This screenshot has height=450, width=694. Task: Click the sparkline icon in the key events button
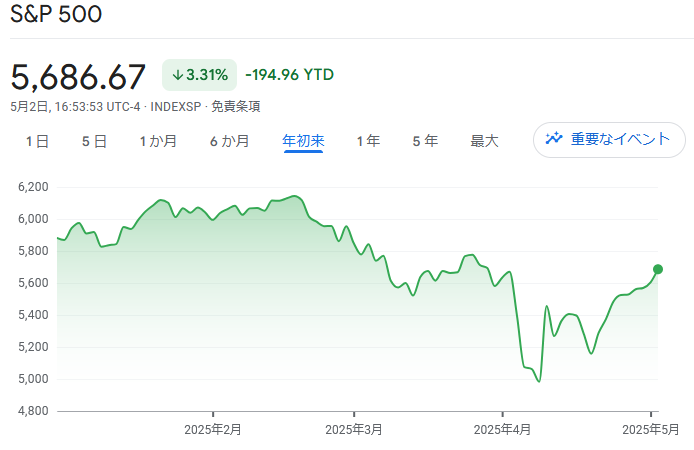[x=554, y=140]
